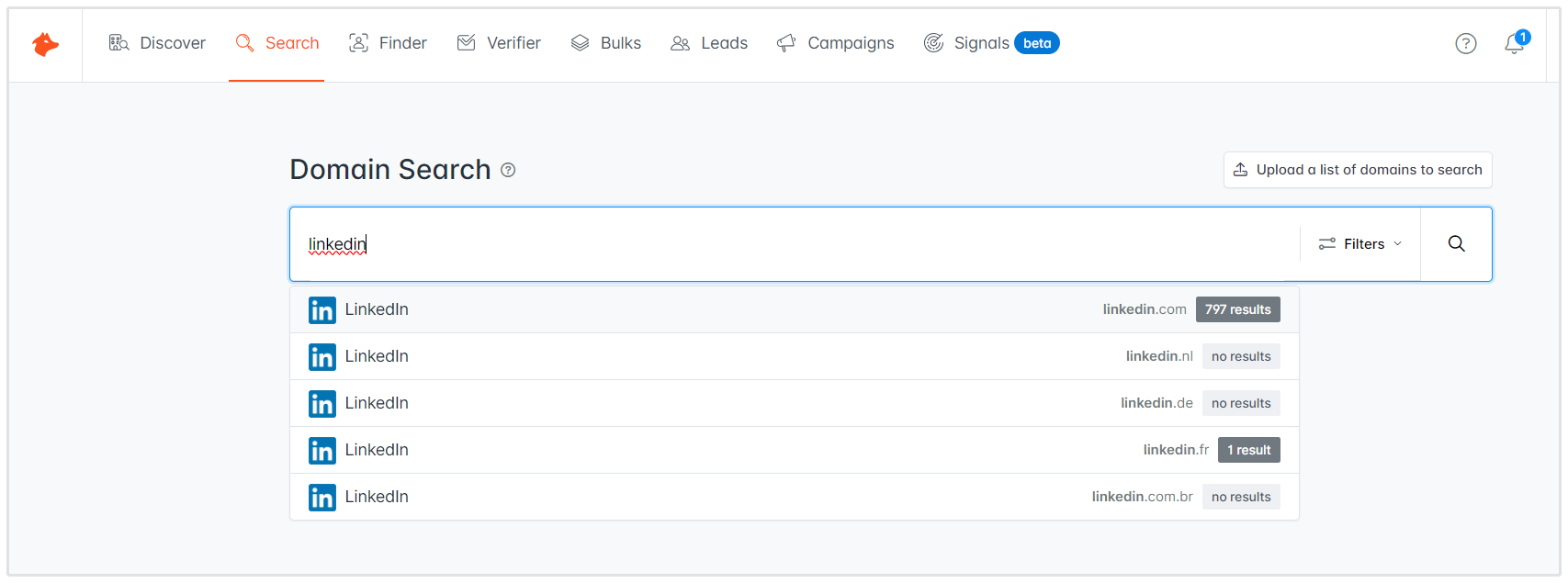
Task: Click the LinkedIn logo beside linkedin.de suggestion
Action: [322, 404]
